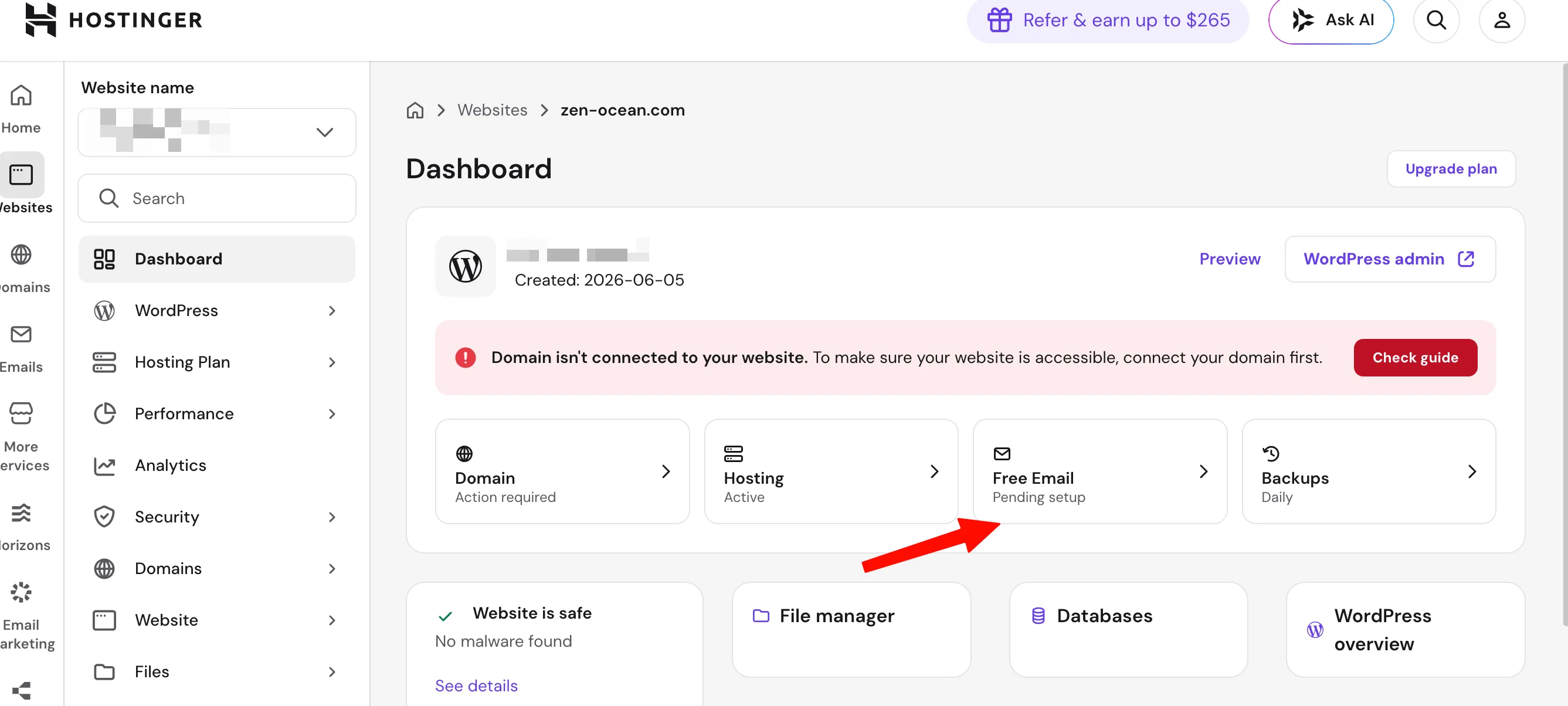This screenshot has height=706, width=1568.
Task: Click the Hosting card server icon
Action: (733, 453)
